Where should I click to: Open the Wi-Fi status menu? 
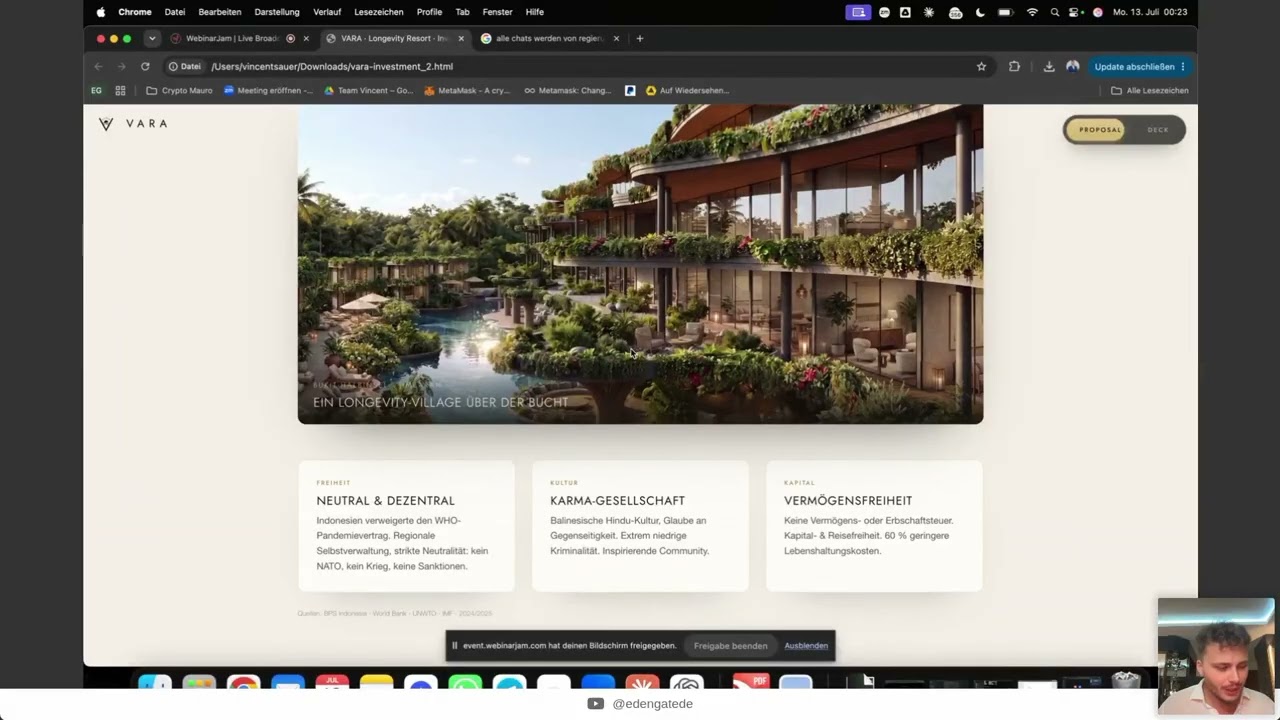[x=1032, y=12]
